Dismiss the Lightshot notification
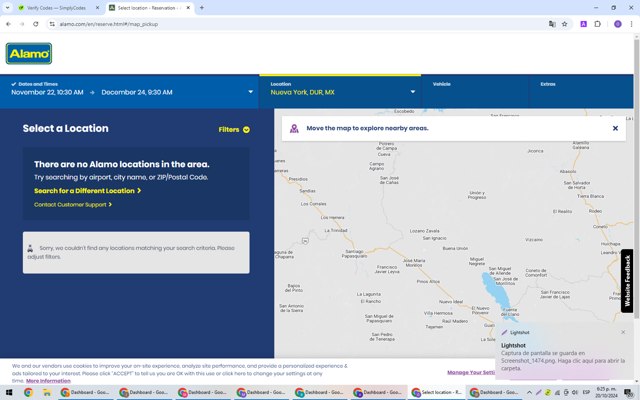This screenshot has width=640, height=400. (x=623, y=332)
